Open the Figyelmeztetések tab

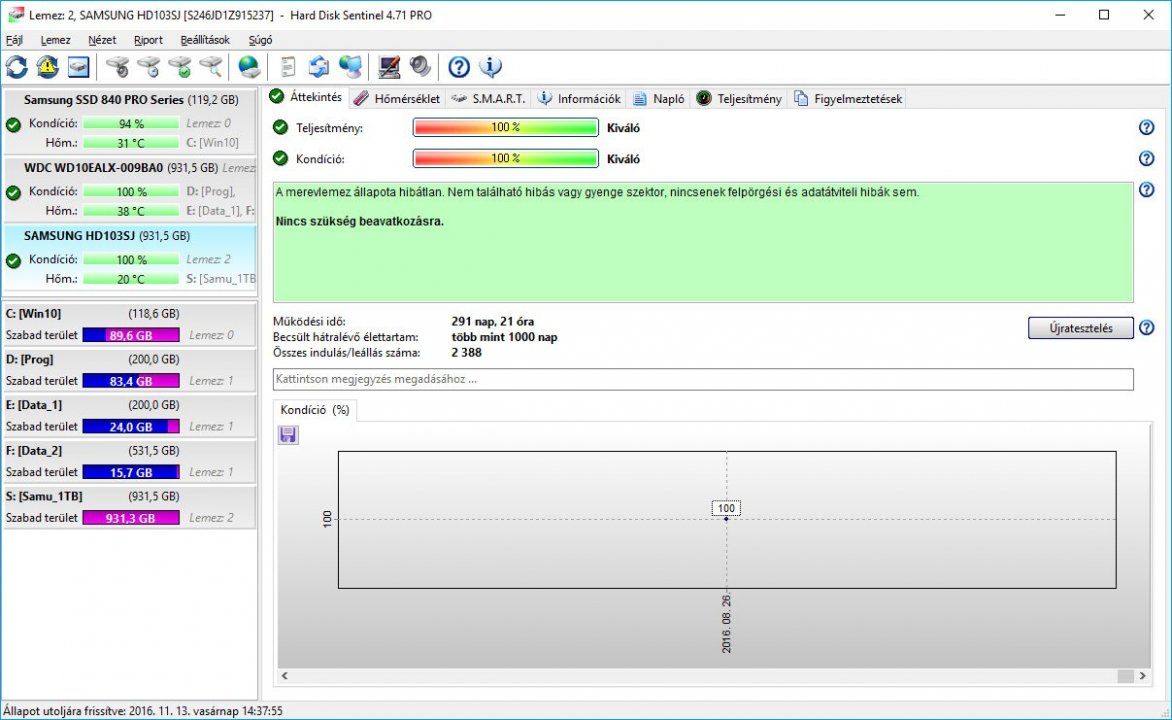(x=848, y=99)
